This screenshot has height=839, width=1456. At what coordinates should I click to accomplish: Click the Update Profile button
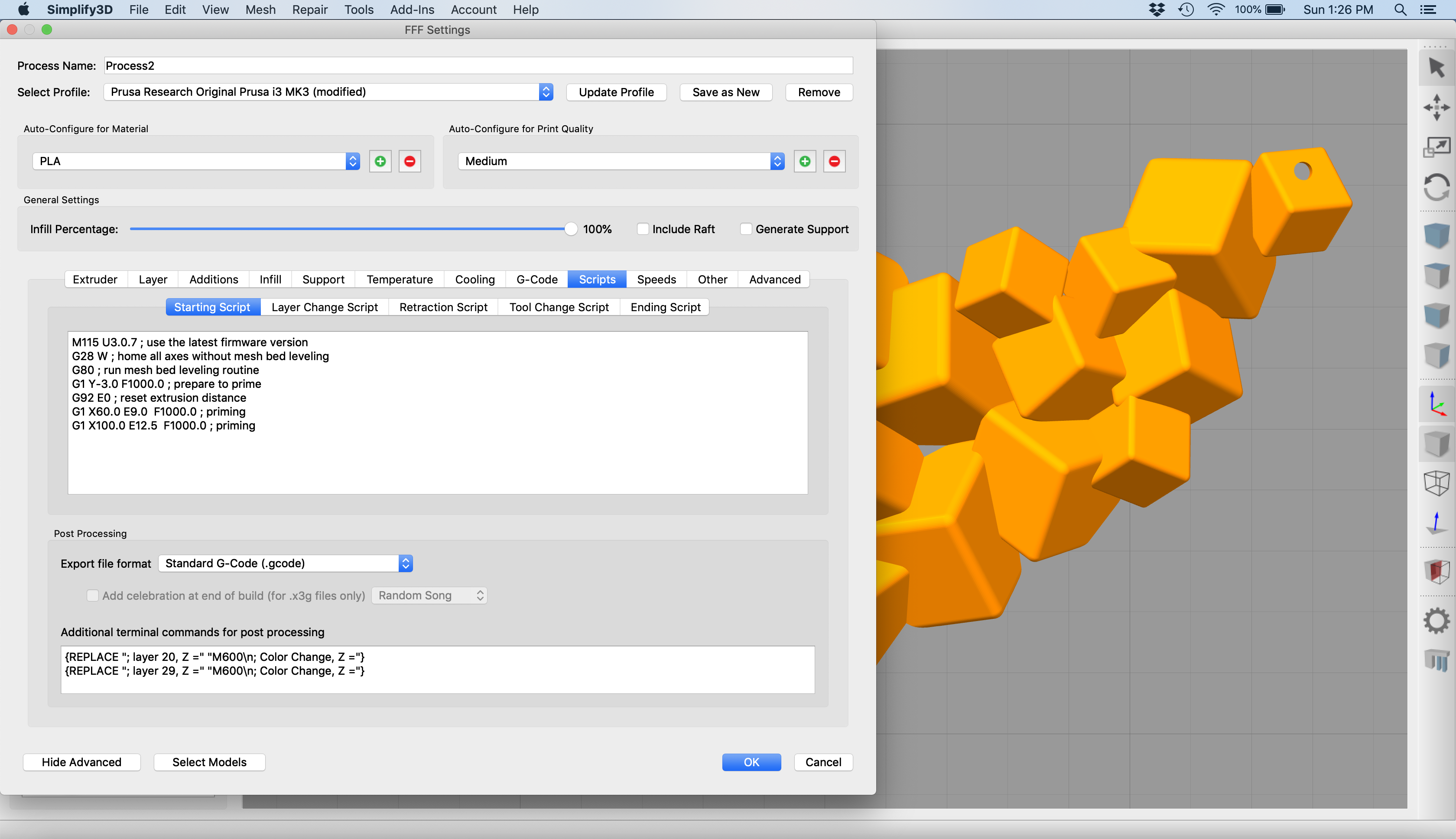point(616,92)
